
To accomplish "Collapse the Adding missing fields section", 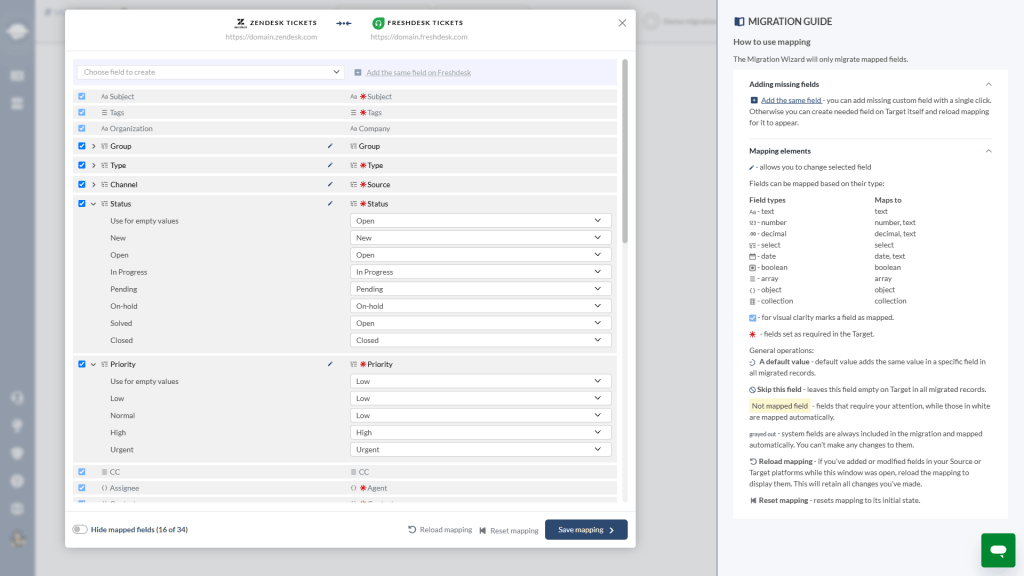I will 988,84.
